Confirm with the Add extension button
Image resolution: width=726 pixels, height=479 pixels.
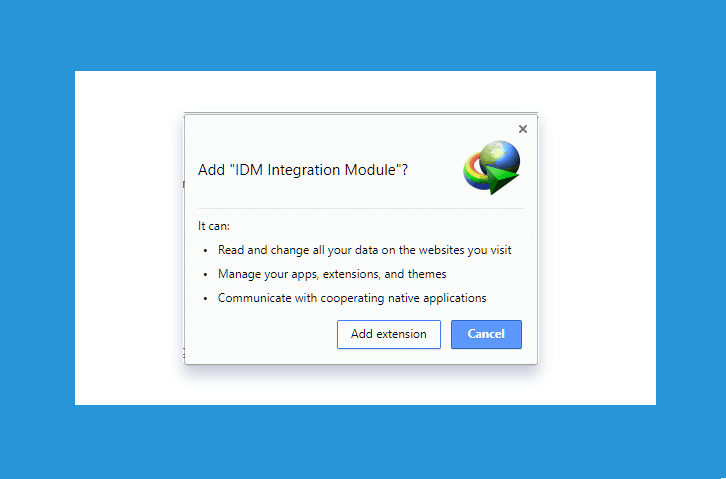tap(388, 334)
